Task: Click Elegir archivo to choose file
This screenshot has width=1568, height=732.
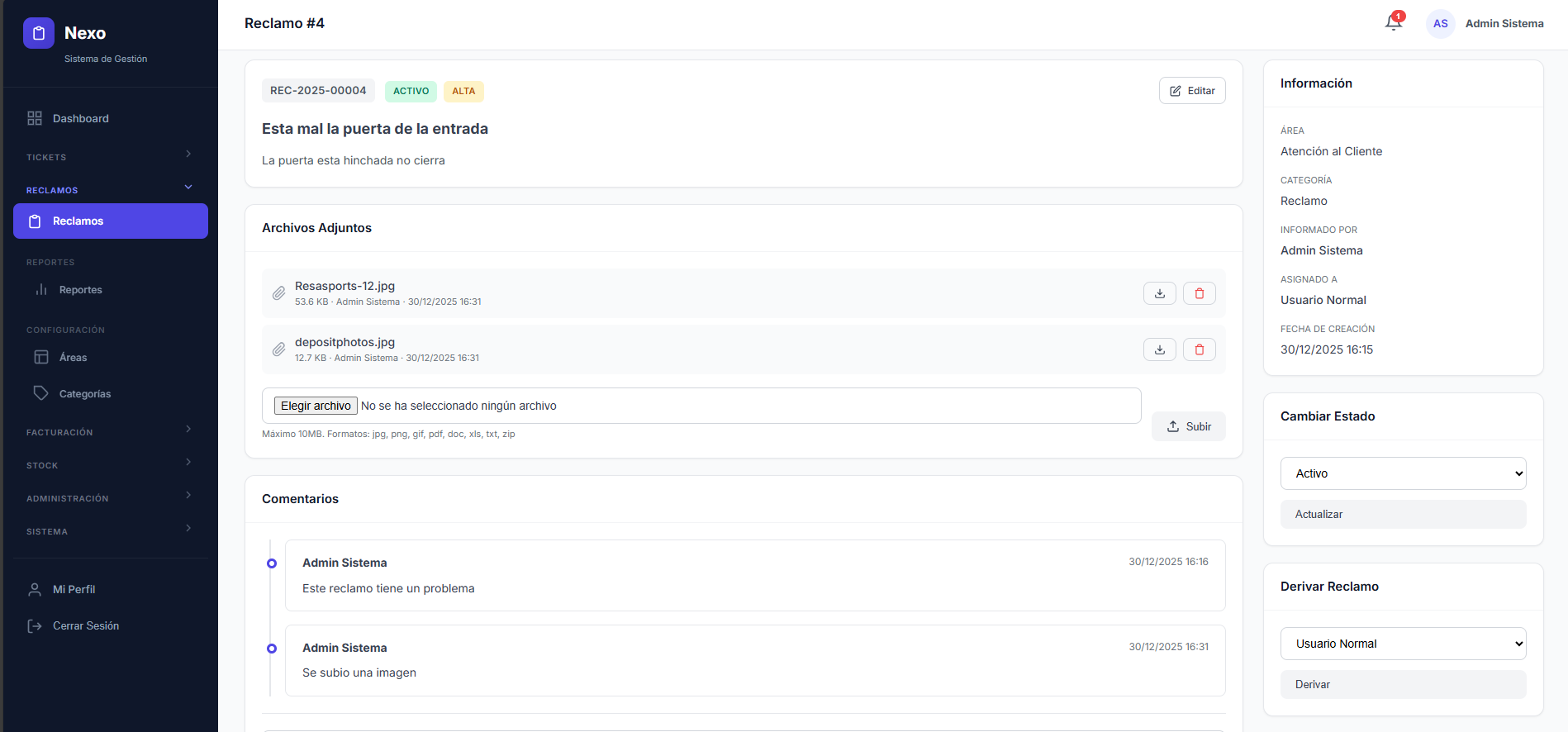Action: click(x=316, y=406)
